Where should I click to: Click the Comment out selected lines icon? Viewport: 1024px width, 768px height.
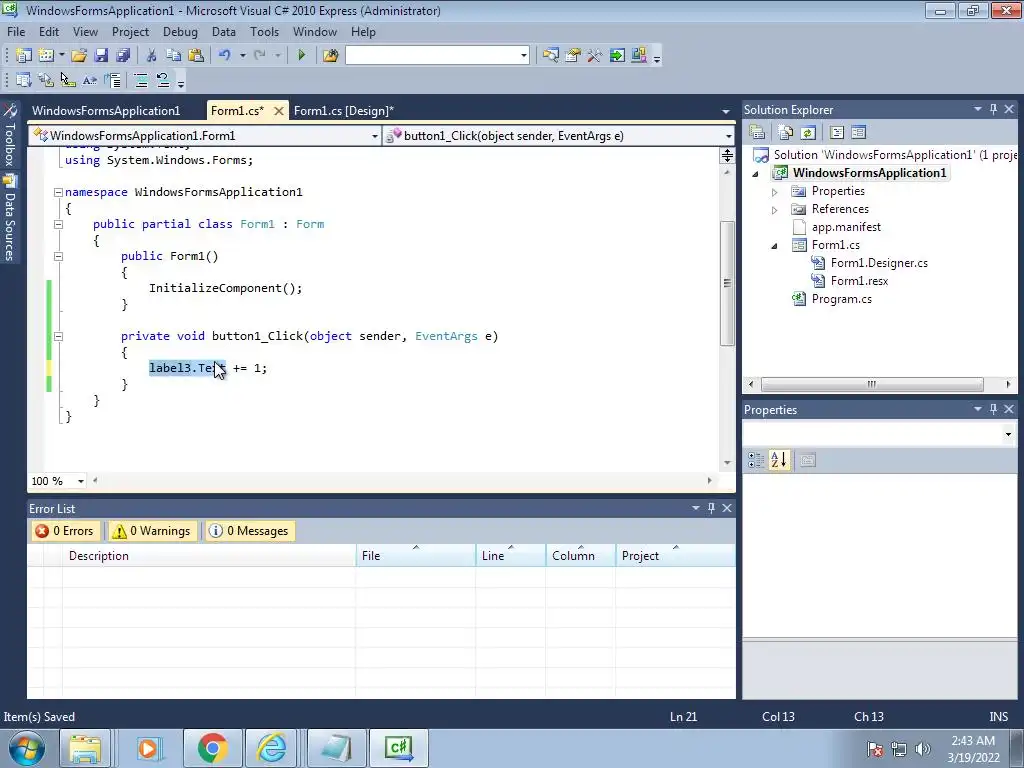(x=140, y=80)
